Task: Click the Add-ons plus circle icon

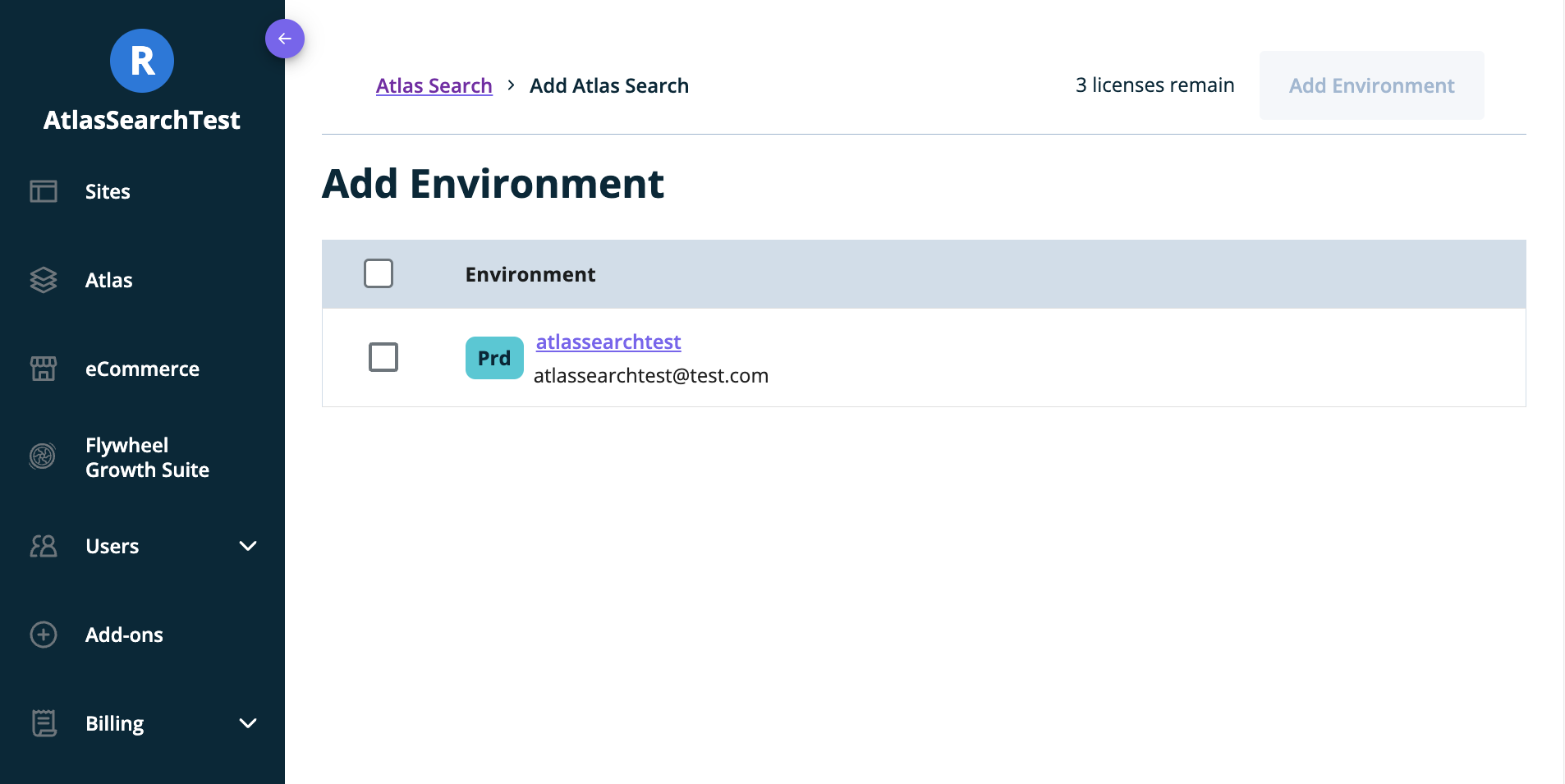Action: 44,635
